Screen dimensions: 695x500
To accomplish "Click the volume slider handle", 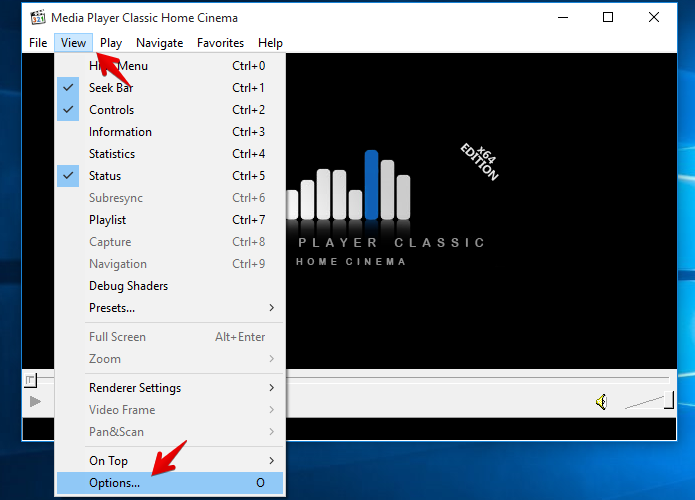I will pyautogui.click(x=669, y=400).
